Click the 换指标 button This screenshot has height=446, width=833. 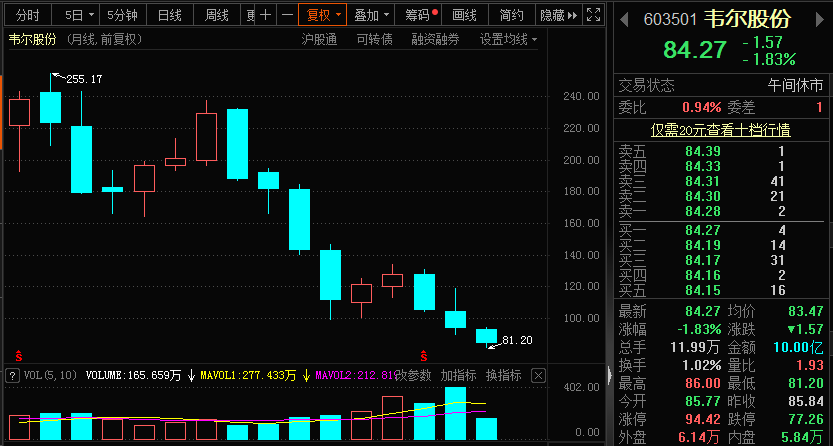[x=503, y=376]
